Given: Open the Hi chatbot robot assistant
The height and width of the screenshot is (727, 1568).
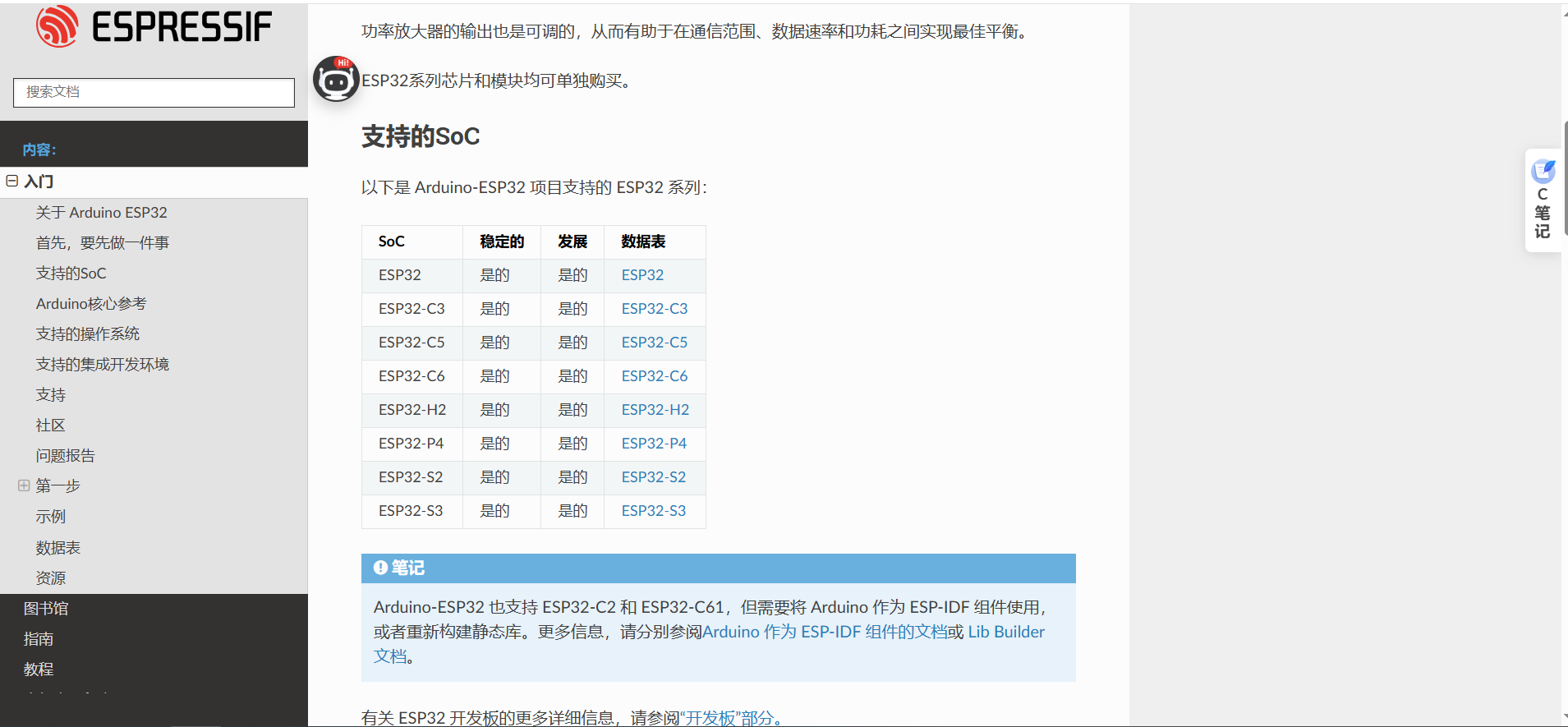Looking at the screenshot, I should [x=336, y=79].
